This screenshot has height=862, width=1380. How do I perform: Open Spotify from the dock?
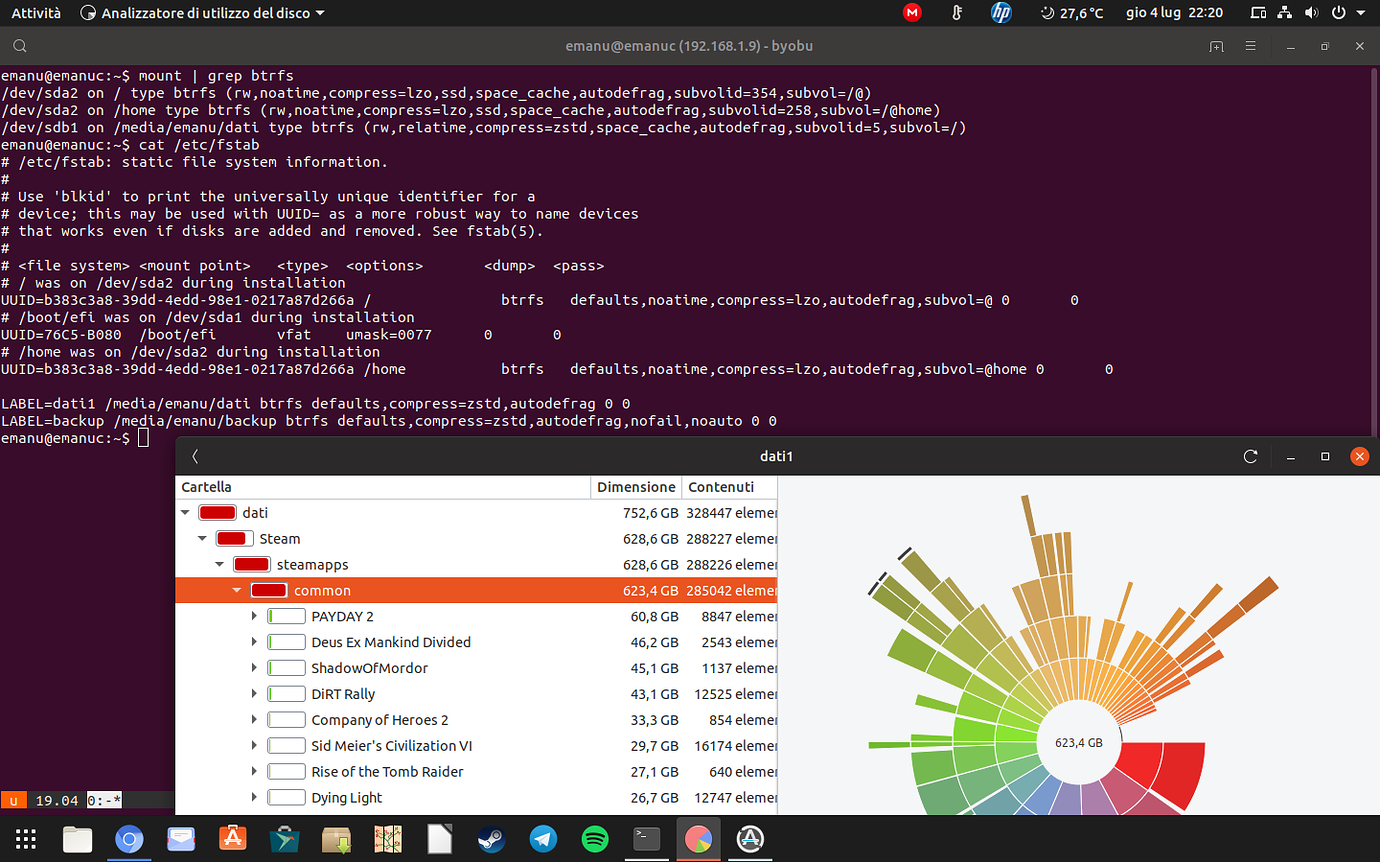click(595, 840)
